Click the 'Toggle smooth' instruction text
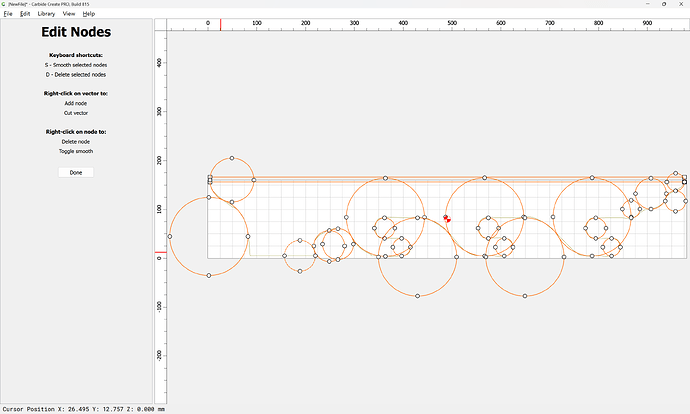 click(76, 150)
